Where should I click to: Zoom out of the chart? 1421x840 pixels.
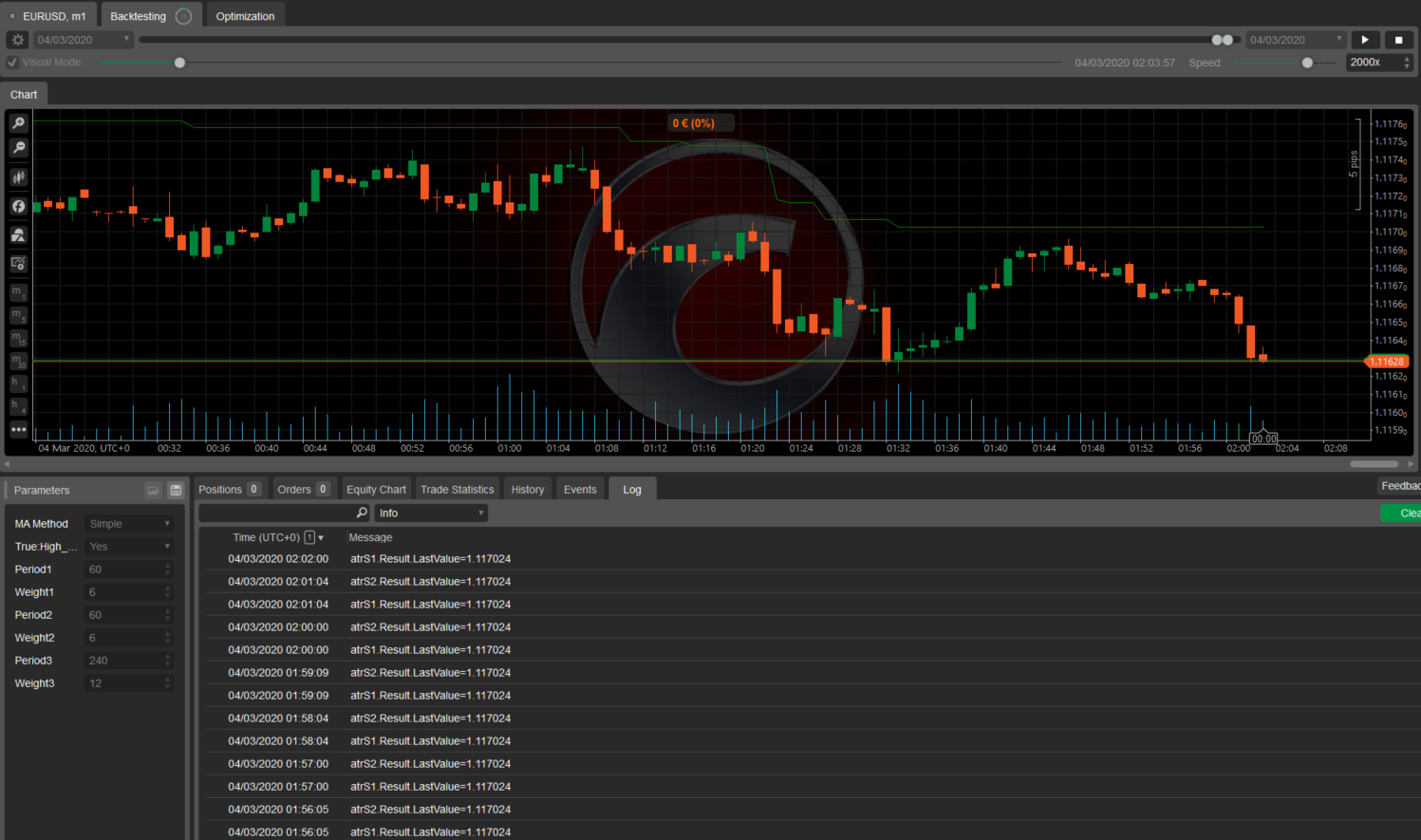[x=18, y=148]
